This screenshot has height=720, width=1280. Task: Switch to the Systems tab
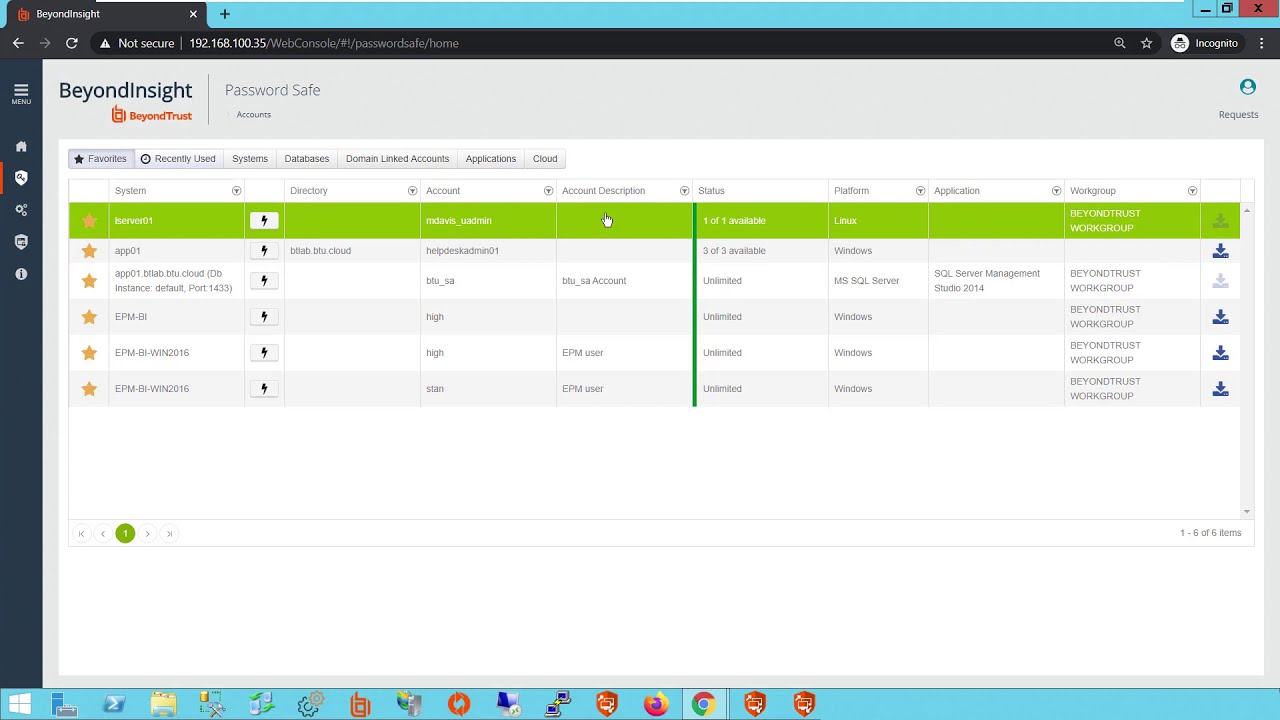point(250,159)
